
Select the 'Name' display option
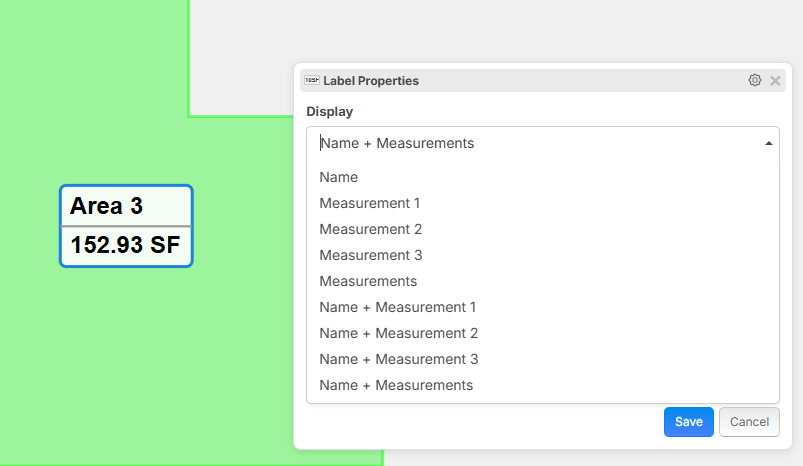(x=339, y=177)
